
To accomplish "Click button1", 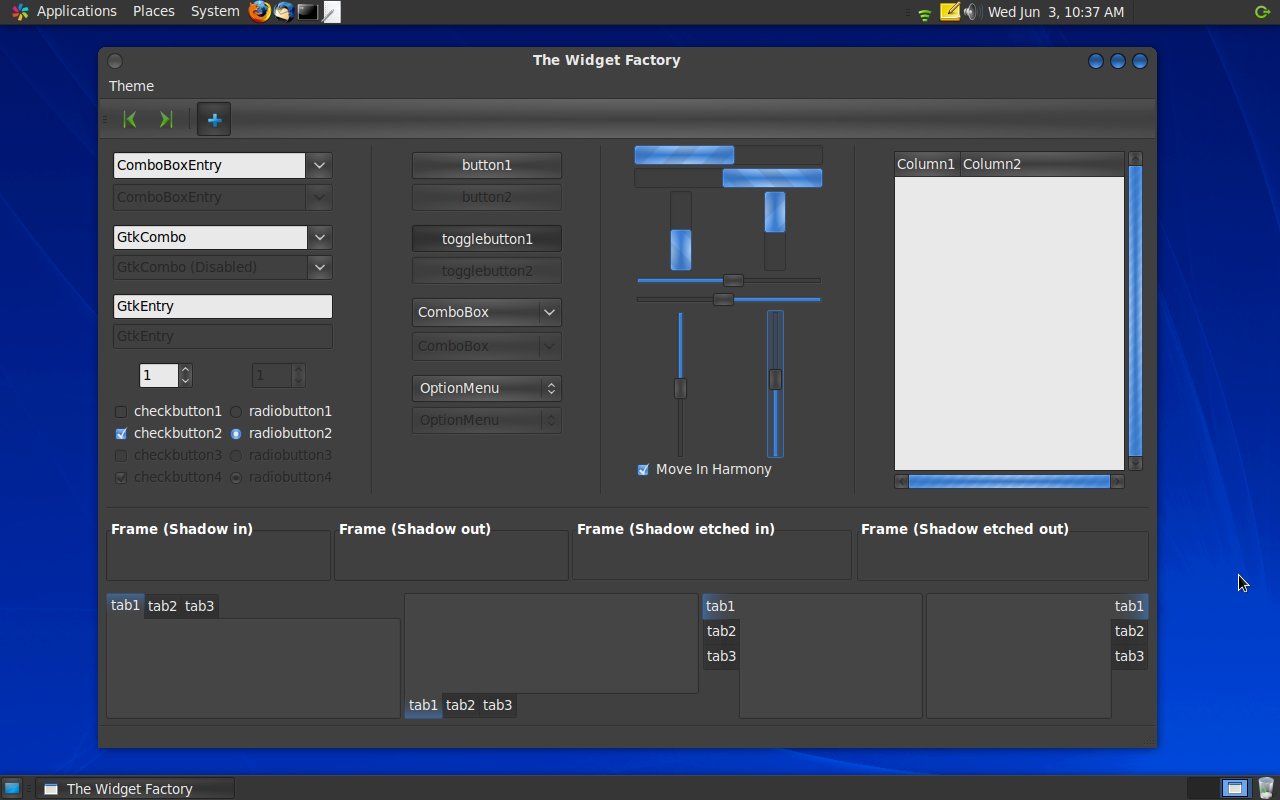I will tap(487, 165).
